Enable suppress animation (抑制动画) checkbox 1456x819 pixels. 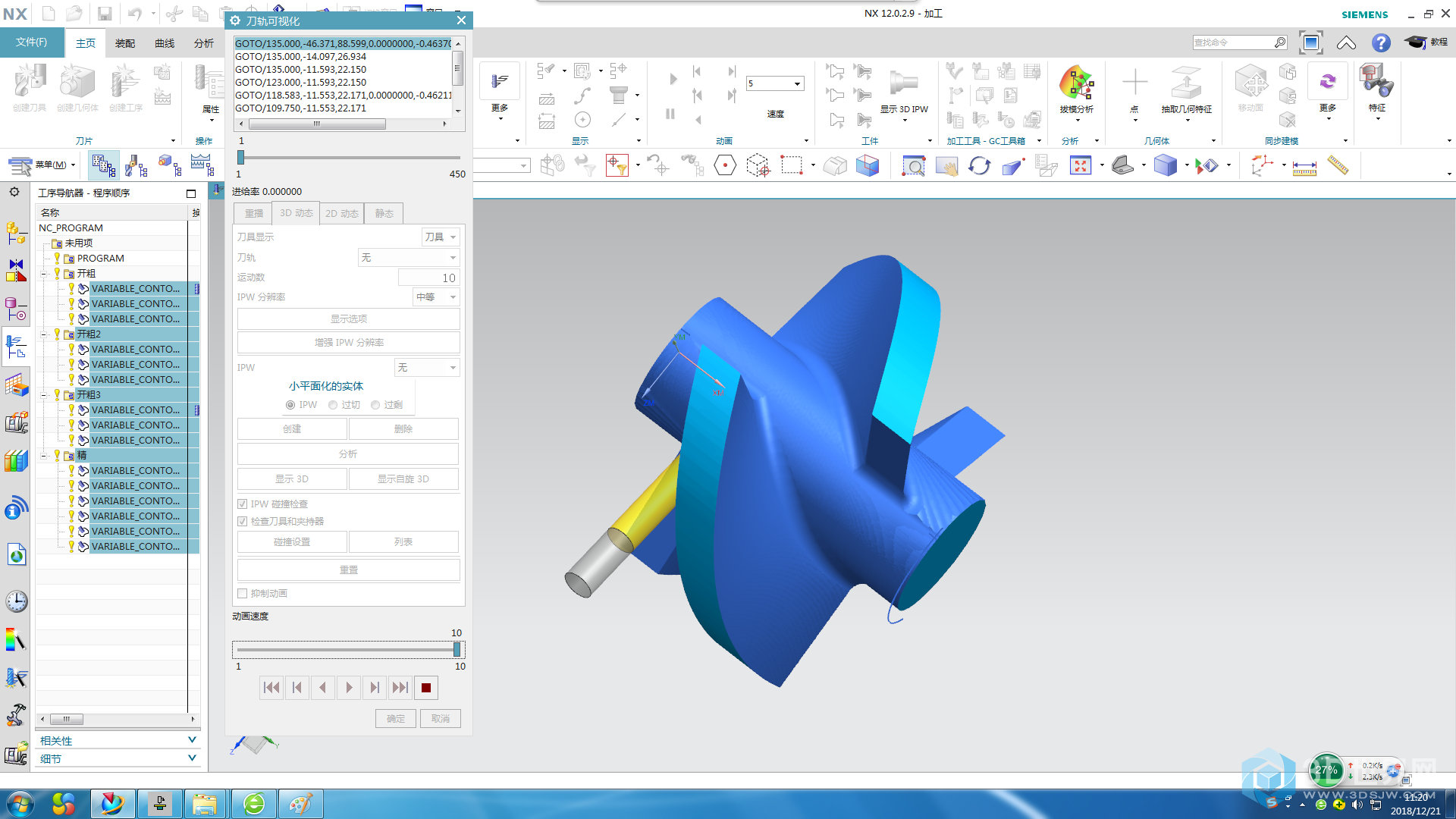(242, 593)
